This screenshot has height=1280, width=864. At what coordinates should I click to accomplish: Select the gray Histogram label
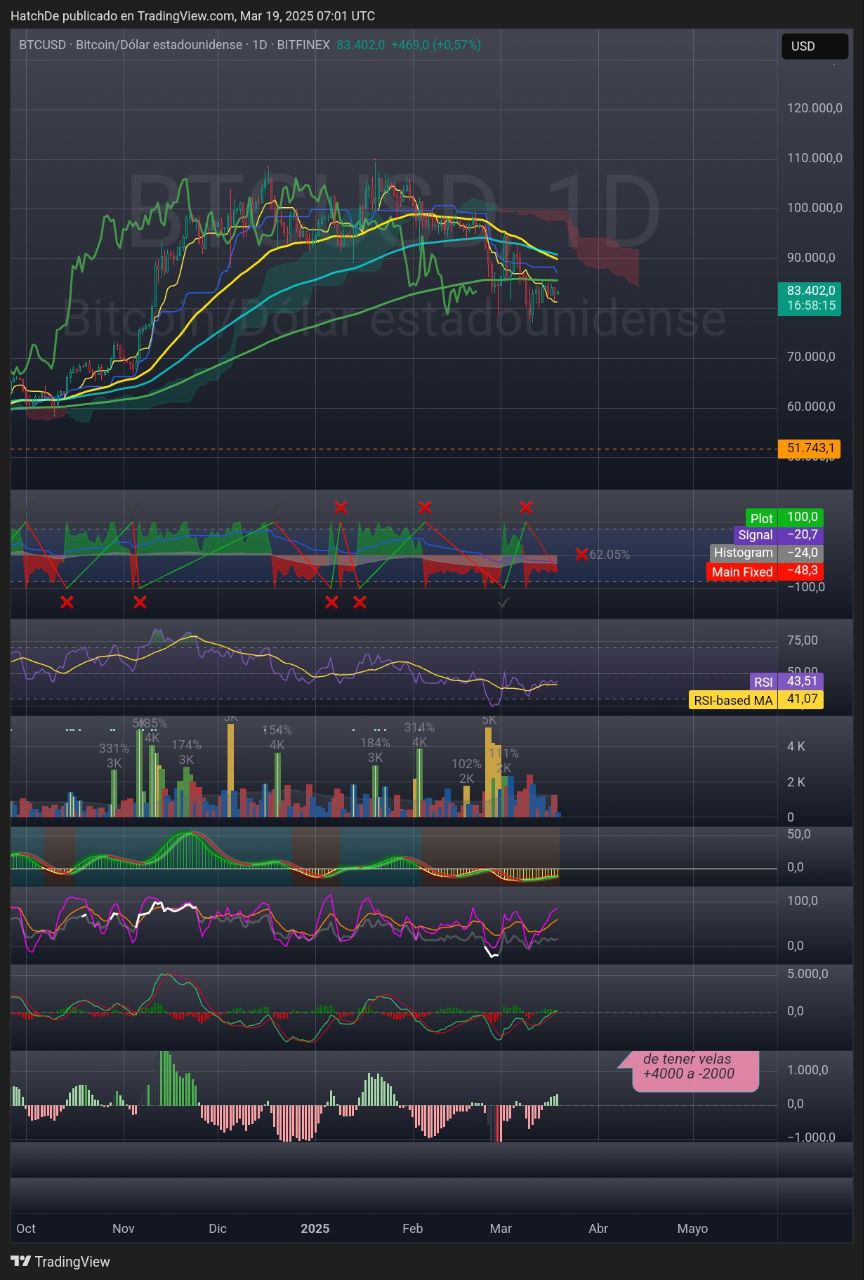click(x=743, y=553)
